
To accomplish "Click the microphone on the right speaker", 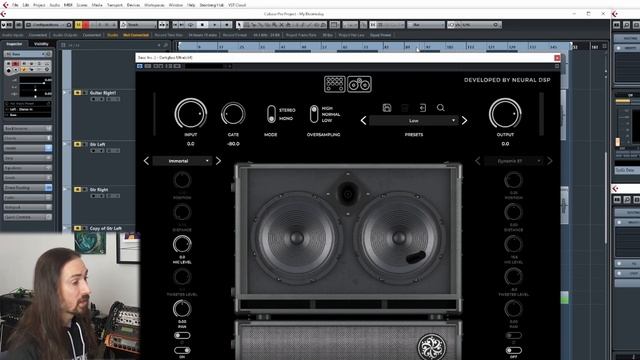I will [416, 257].
